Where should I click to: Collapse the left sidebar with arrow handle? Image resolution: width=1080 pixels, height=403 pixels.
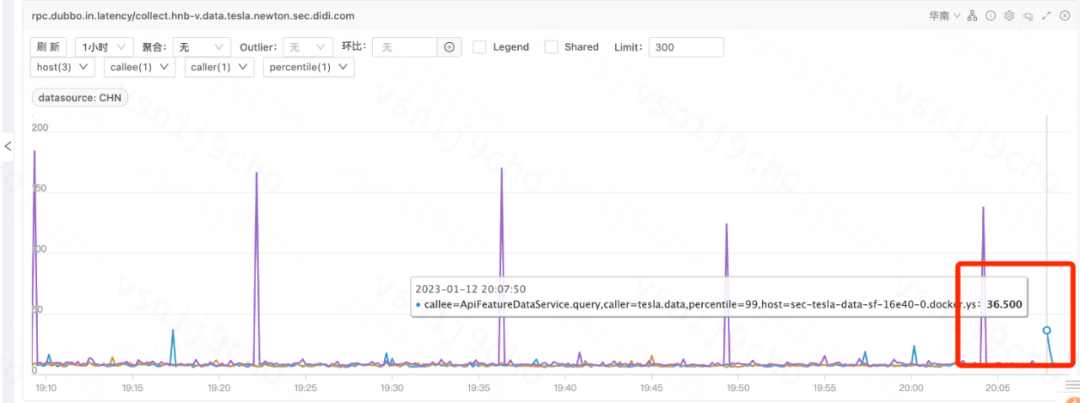click(8, 147)
